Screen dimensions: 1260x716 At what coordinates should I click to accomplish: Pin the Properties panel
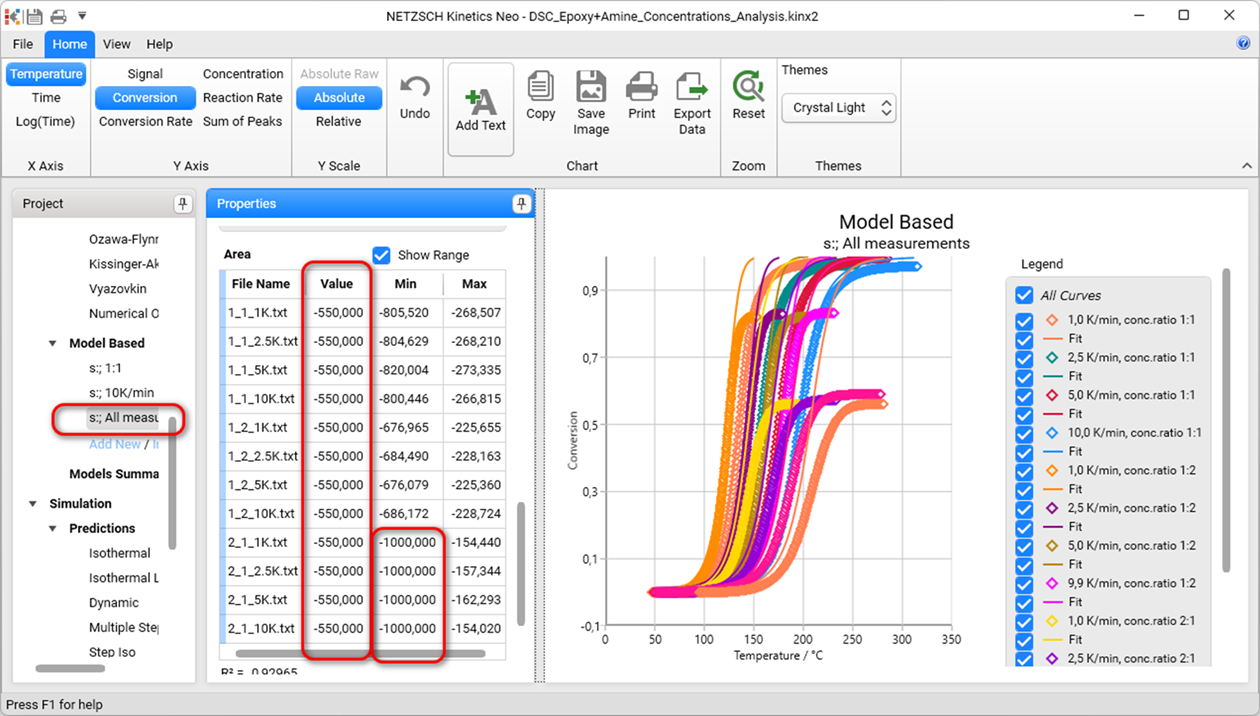pos(521,204)
